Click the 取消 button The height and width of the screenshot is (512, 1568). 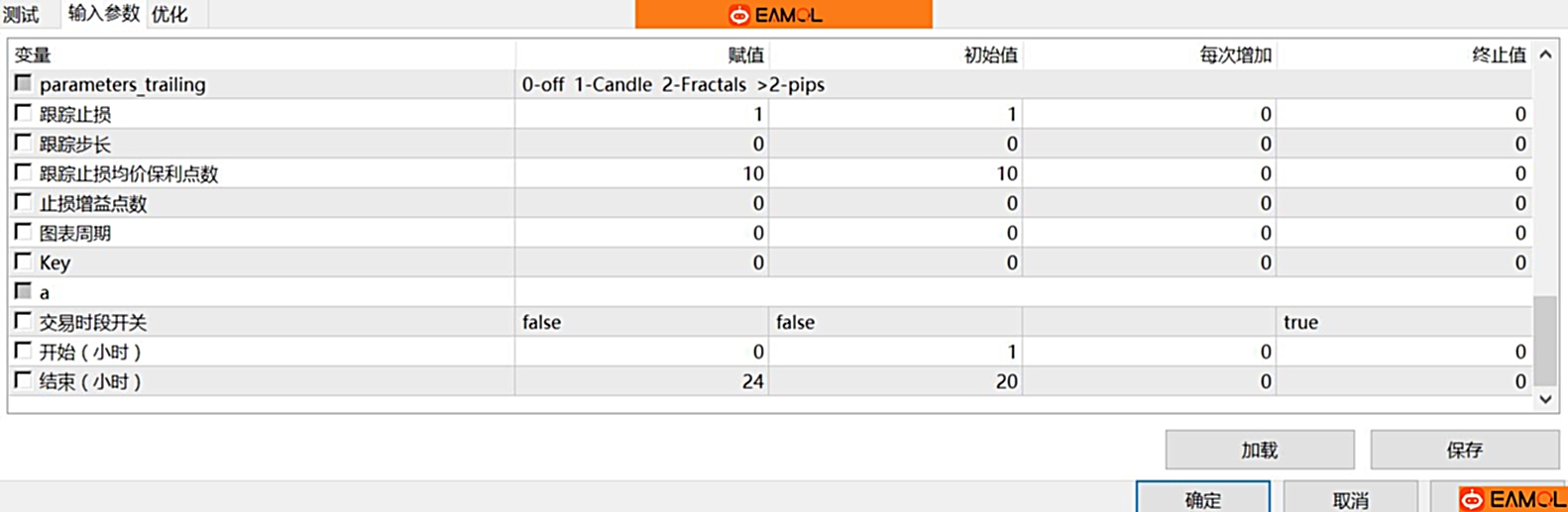click(1350, 499)
